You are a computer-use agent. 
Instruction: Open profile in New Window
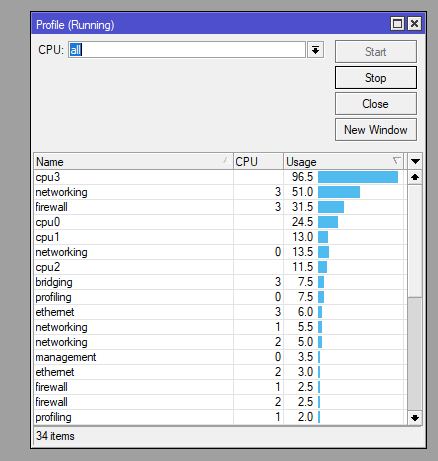click(x=376, y=130)
